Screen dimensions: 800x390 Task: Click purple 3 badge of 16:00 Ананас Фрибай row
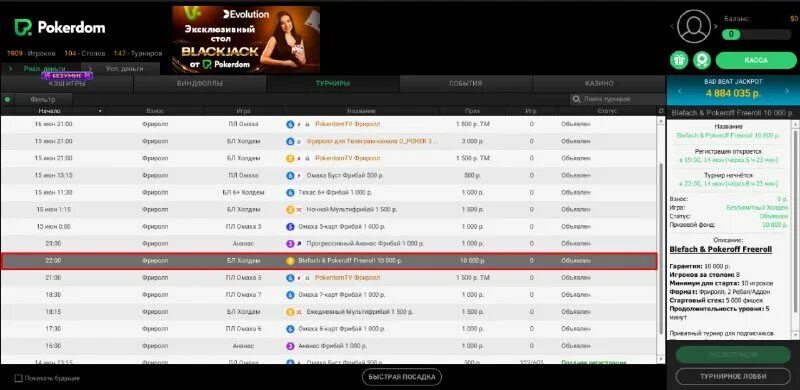click(290, 346)
